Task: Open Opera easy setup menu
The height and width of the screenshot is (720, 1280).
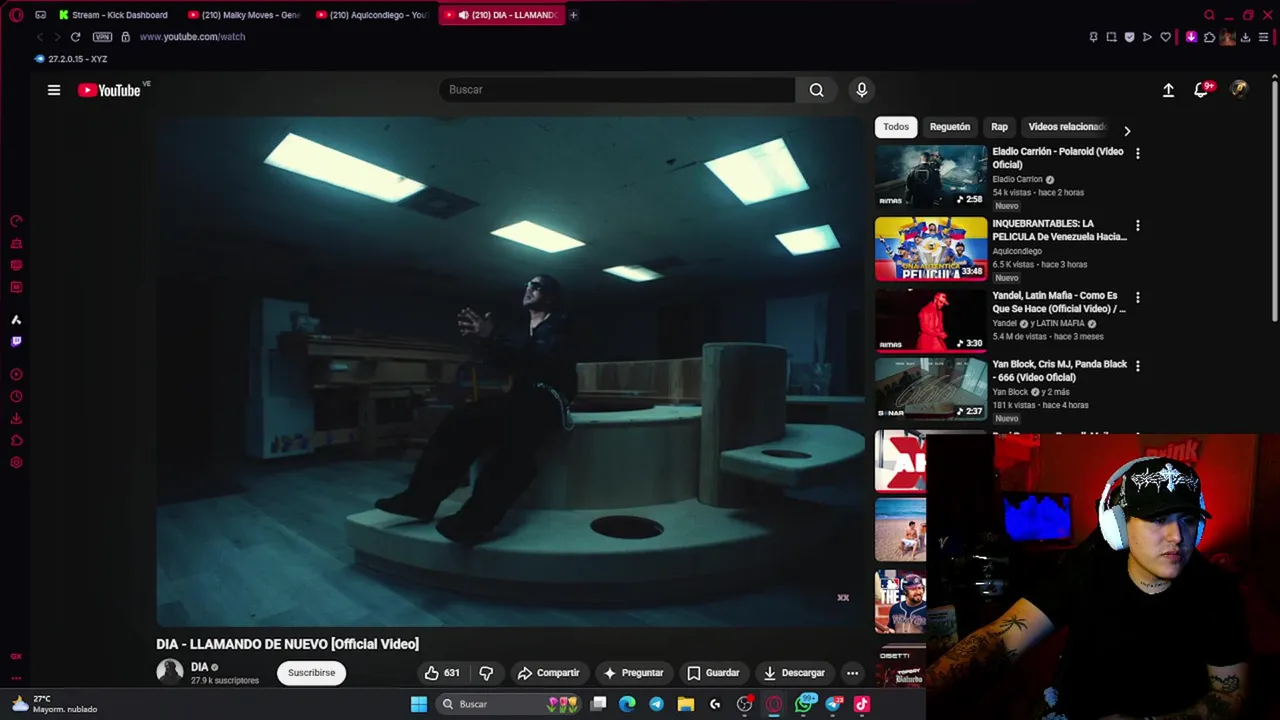Action: coord(1264,37)
